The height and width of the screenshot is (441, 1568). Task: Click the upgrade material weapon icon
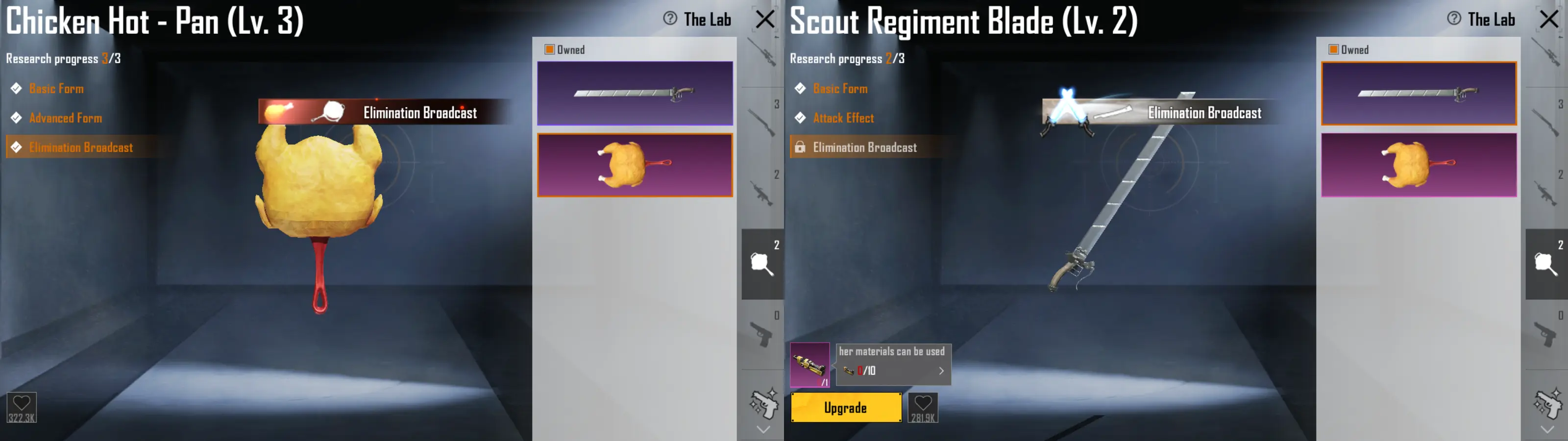(809, 365)
